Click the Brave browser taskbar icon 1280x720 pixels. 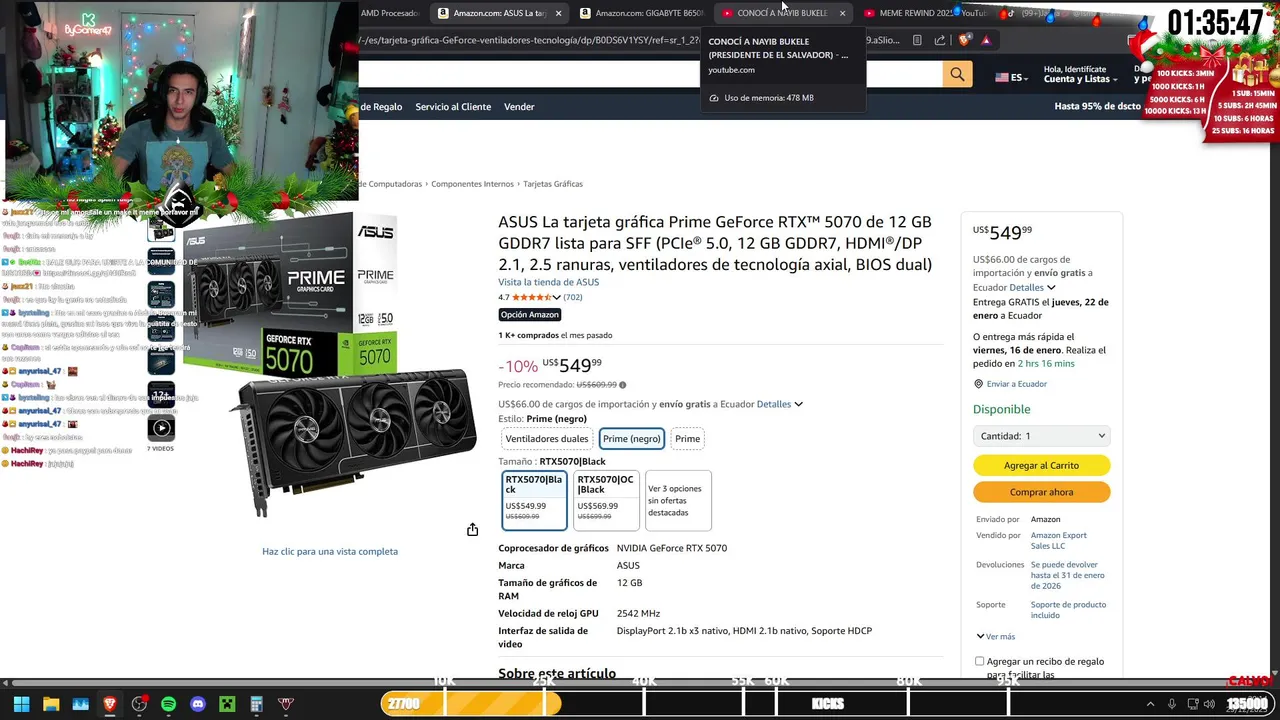point(109,704)
